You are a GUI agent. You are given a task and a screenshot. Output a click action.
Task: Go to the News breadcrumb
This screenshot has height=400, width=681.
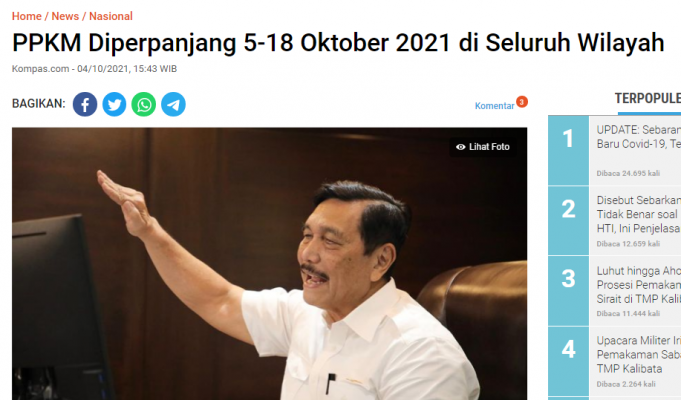[x=65, y=16]
